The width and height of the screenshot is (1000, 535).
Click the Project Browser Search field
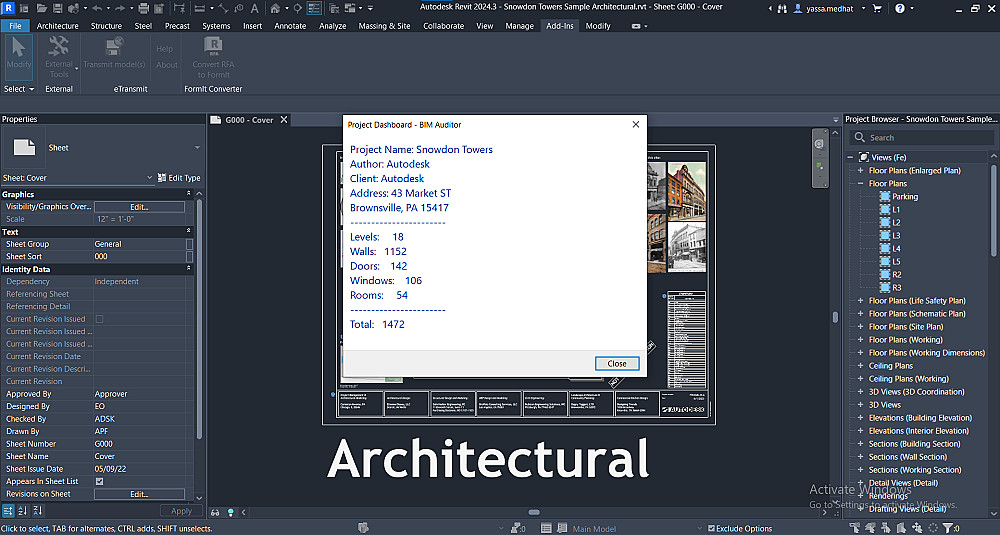(922, 138)
